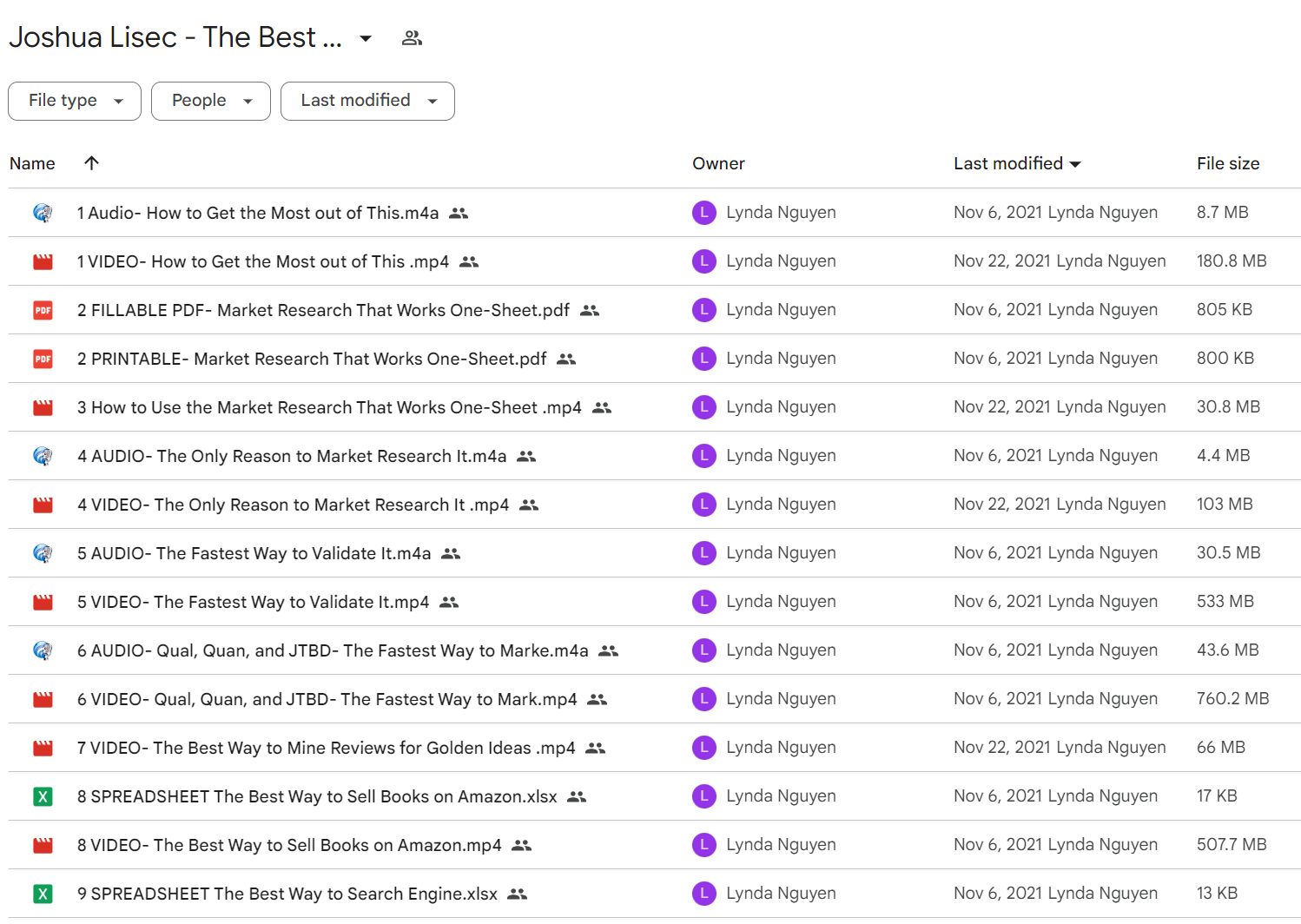Image resolution: width=1301 pixels, height=924 pixels.
Task: Click the shared icon next to 2 FILLABLE PDF filename
Action: (x=590, y=310)
